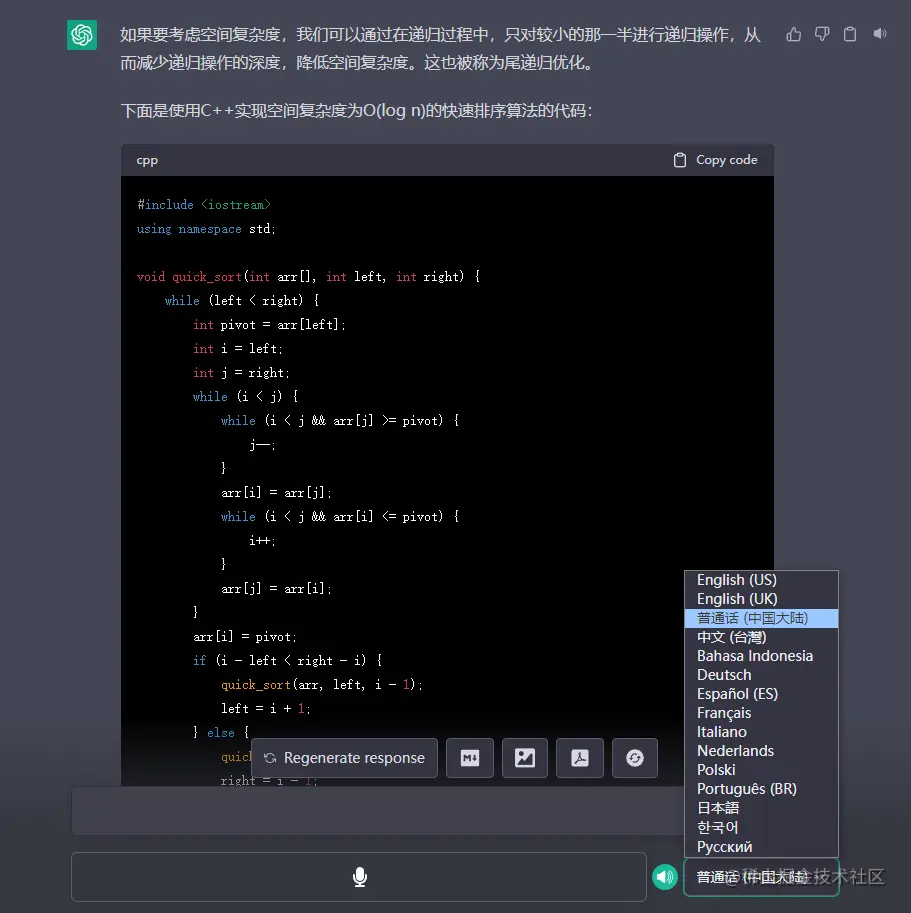Select English (US) from the language list

pos(761,580)
